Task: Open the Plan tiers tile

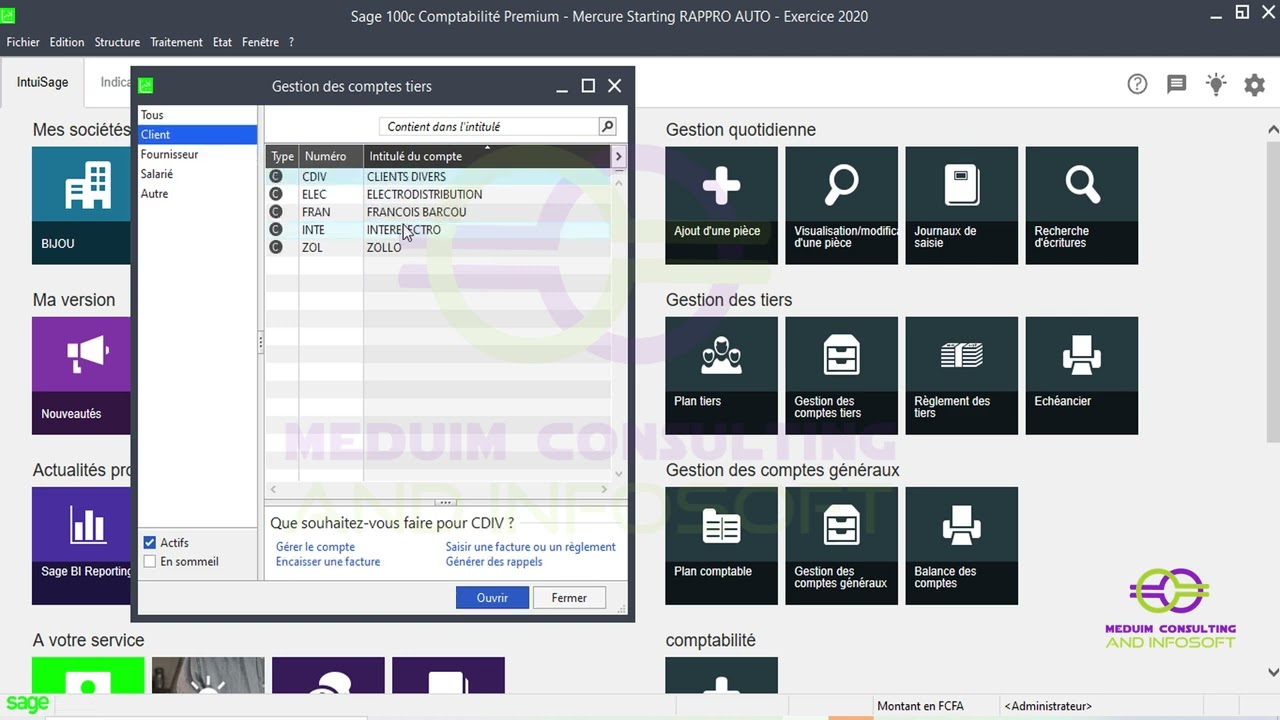Action: (x=721, y=375)
